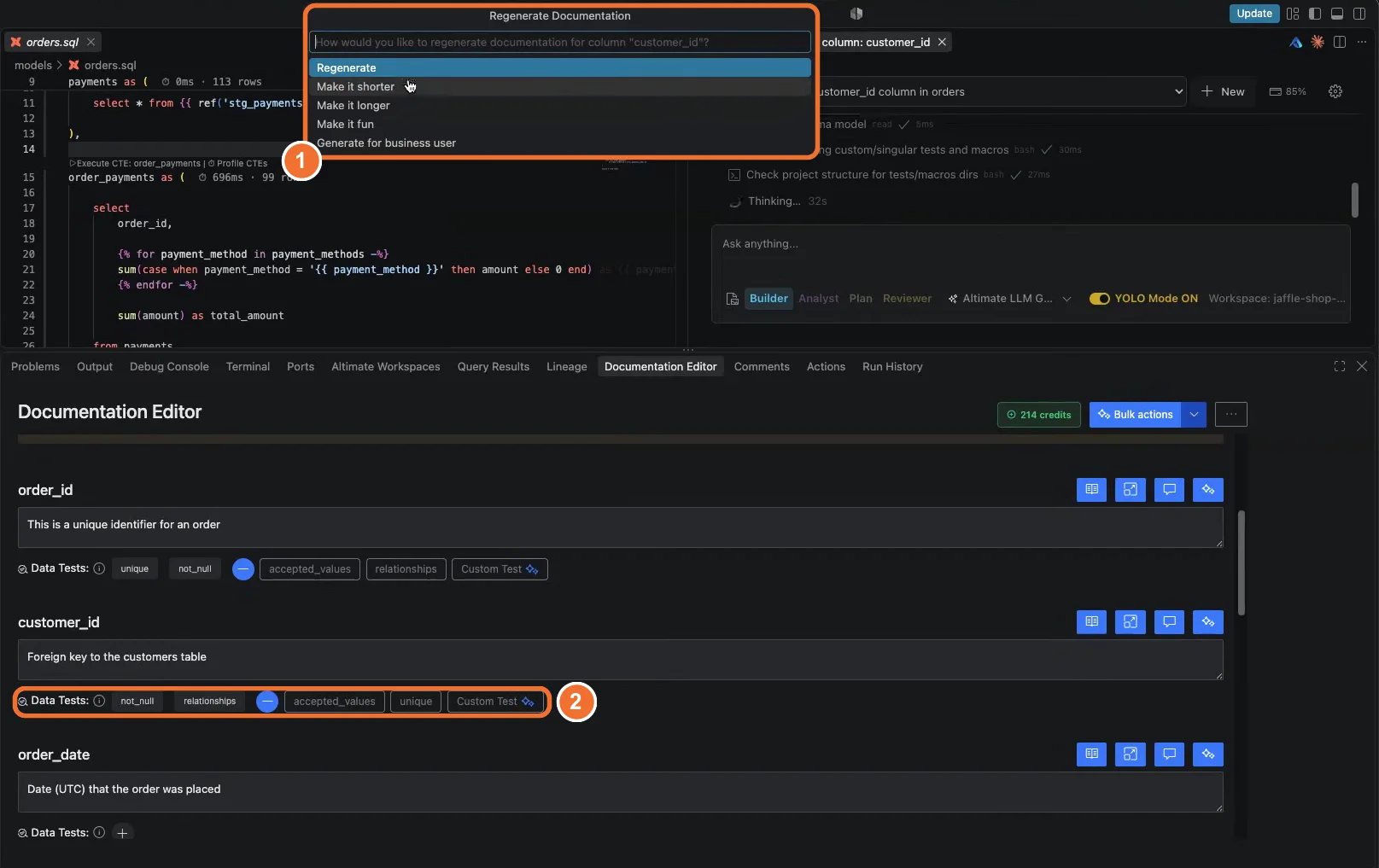Toggle the unique test on order_id

pyautogui.click(x=135, y=569)
